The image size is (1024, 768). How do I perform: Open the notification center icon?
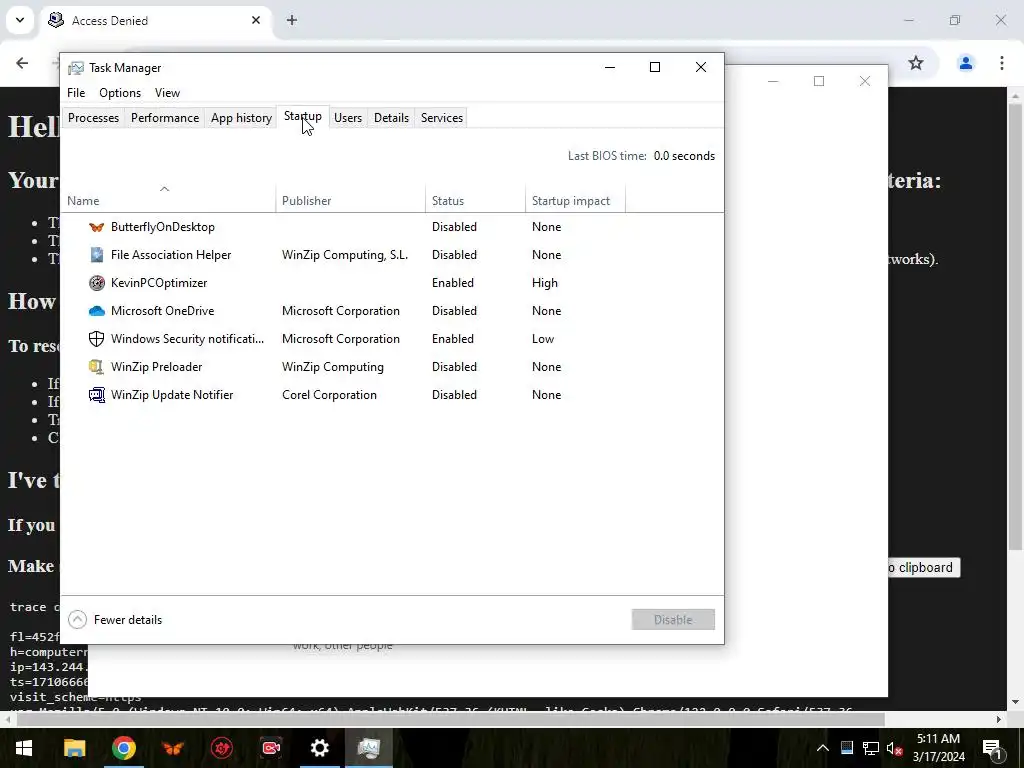click(992, 748)
